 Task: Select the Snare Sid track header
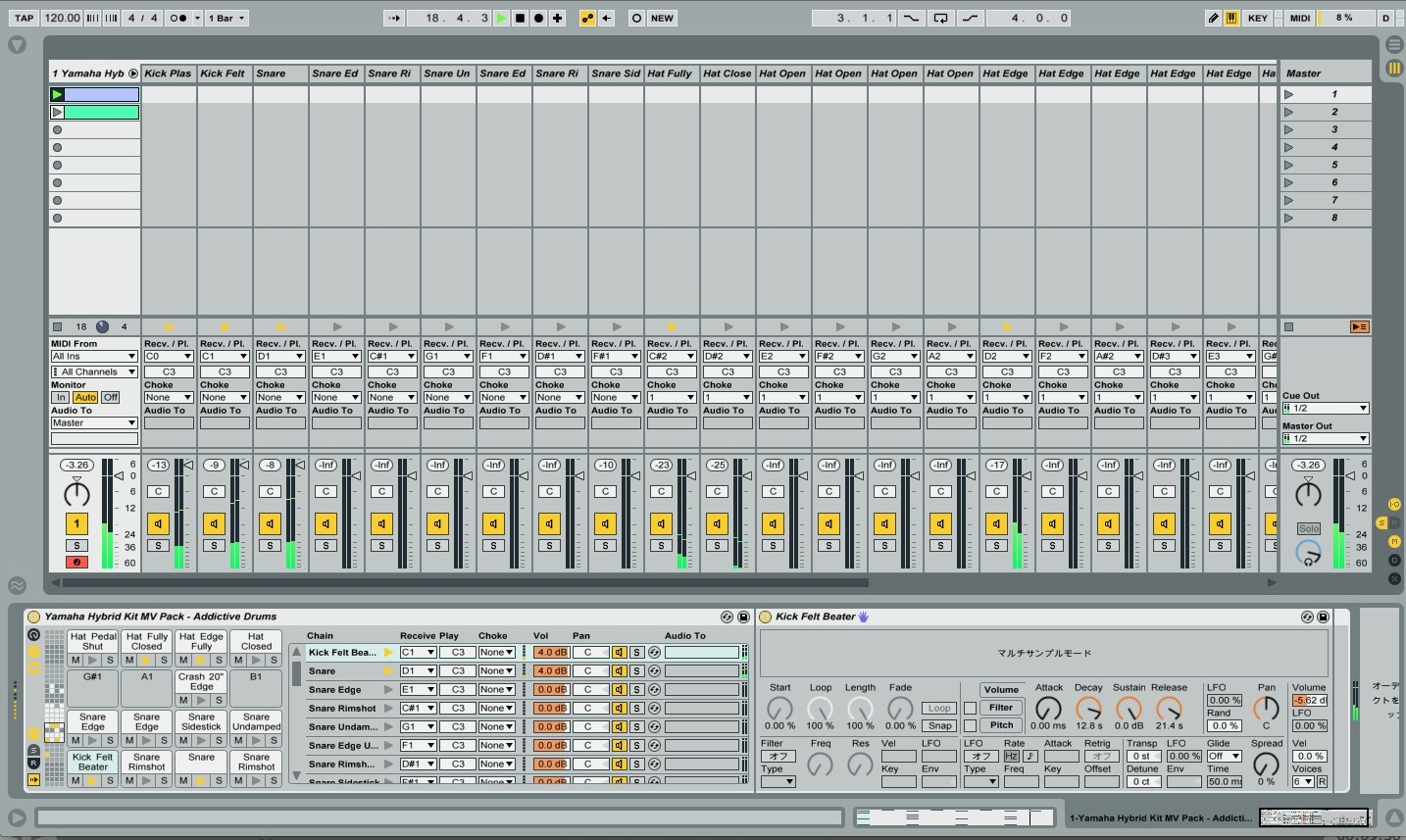click(x=615, y=74)
